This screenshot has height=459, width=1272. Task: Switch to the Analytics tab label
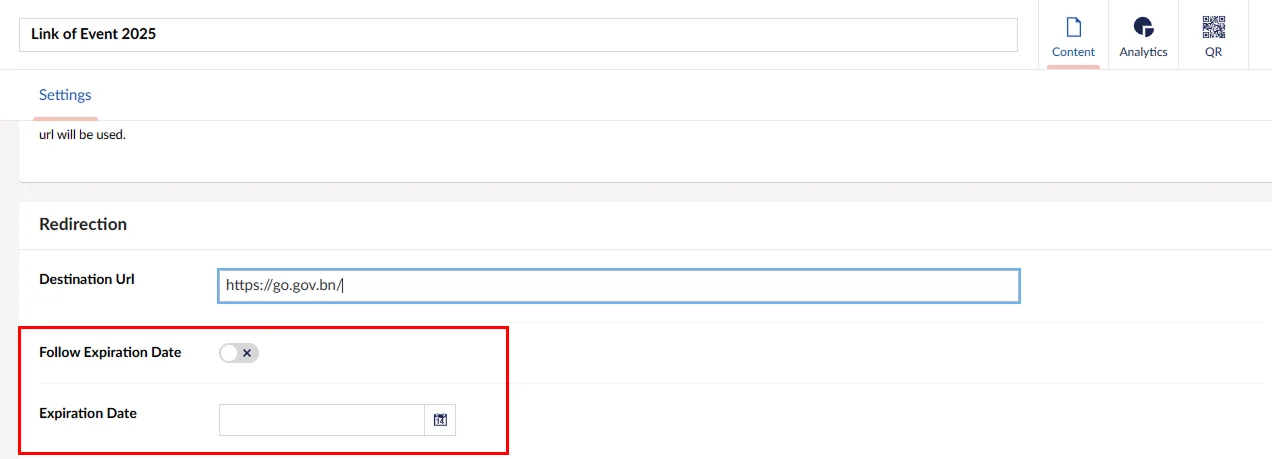(1143, 52)
